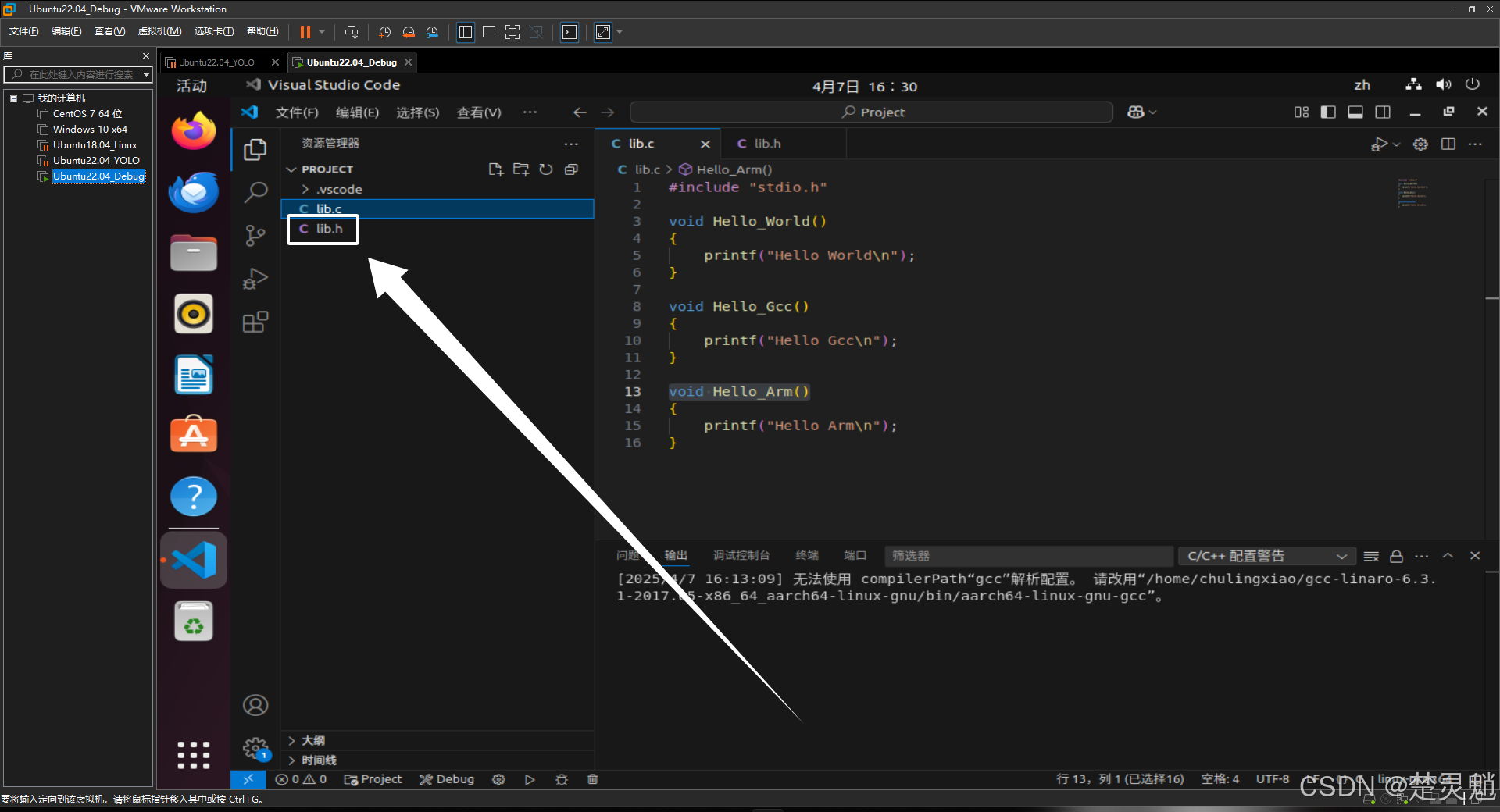Open Extensions view
The image size is (1500, 812).
coord(255,322)
